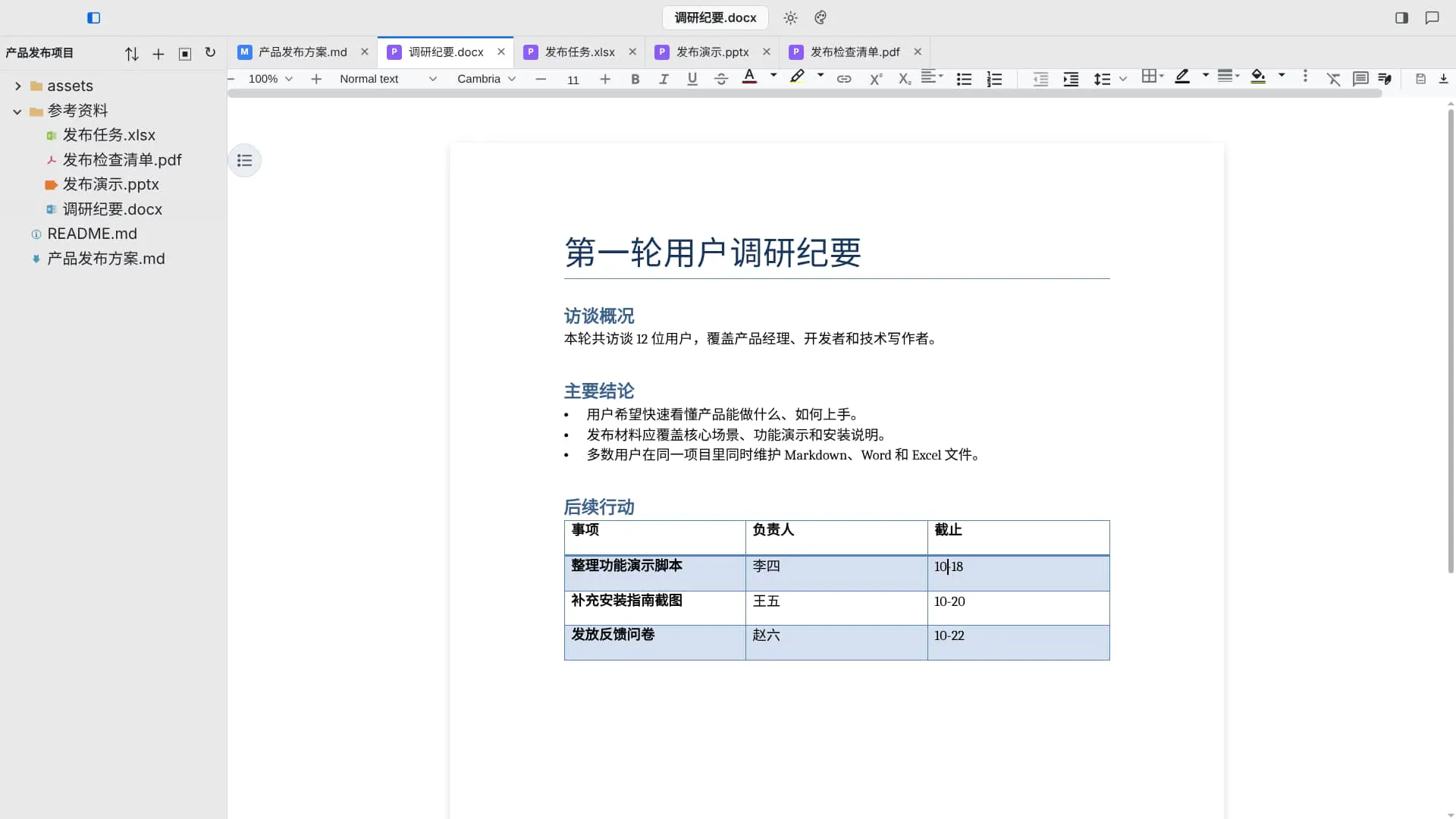Increase paragraph indent
Image resolution: width=1456 pixels, height=819 pixels.
click(x=1071, y=79)
